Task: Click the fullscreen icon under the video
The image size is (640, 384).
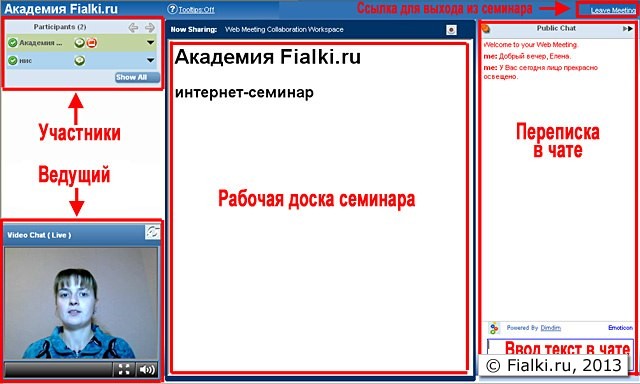Action: coord(124,369)
